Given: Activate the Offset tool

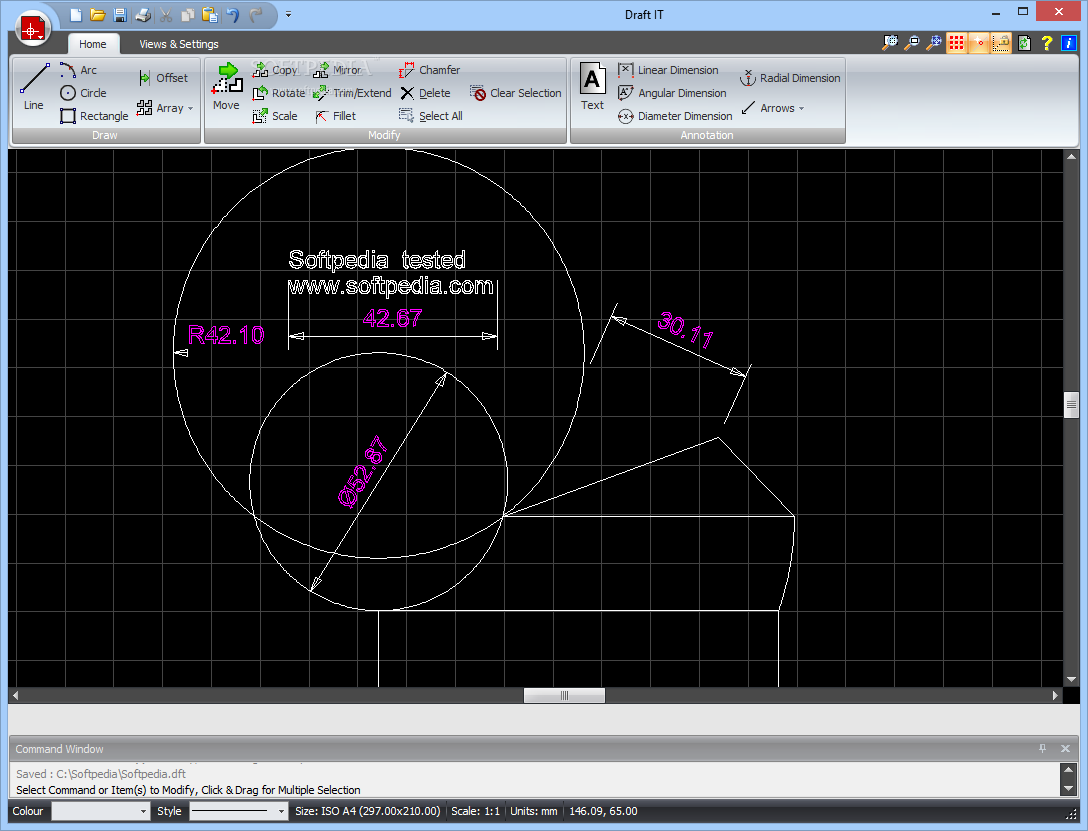Looking at the screenshot, I should [162, 78].
